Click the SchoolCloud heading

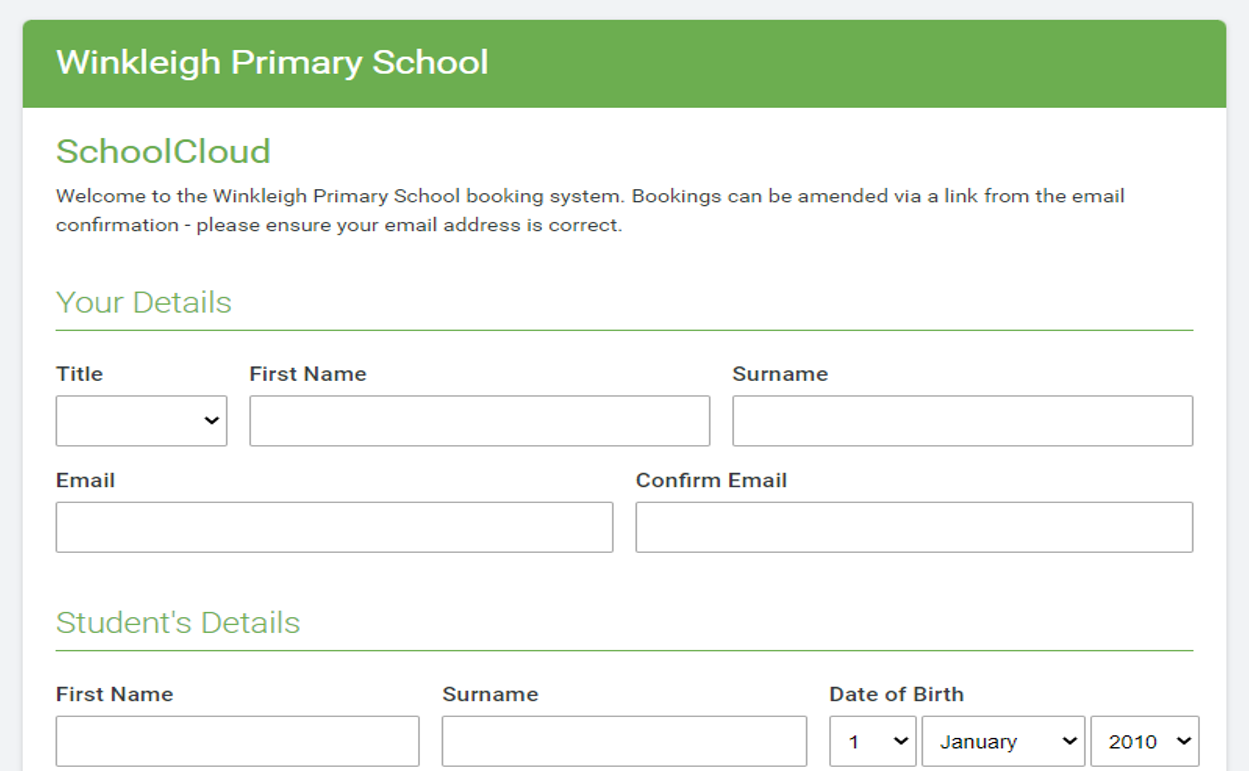click(163, 151)
